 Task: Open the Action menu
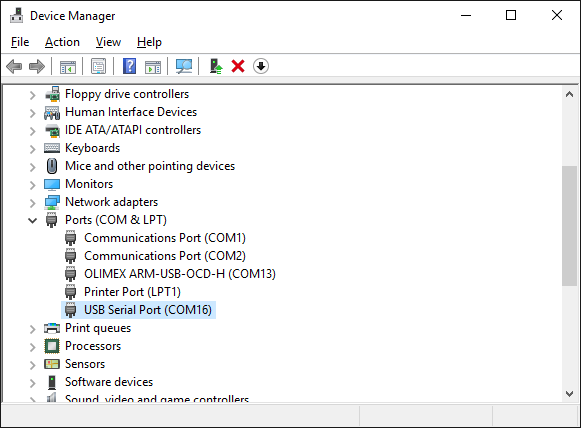click(62, 42)
